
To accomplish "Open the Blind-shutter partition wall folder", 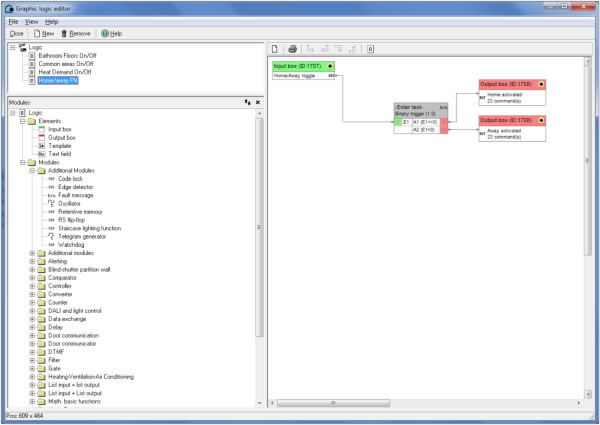I will tap(79, 270).
